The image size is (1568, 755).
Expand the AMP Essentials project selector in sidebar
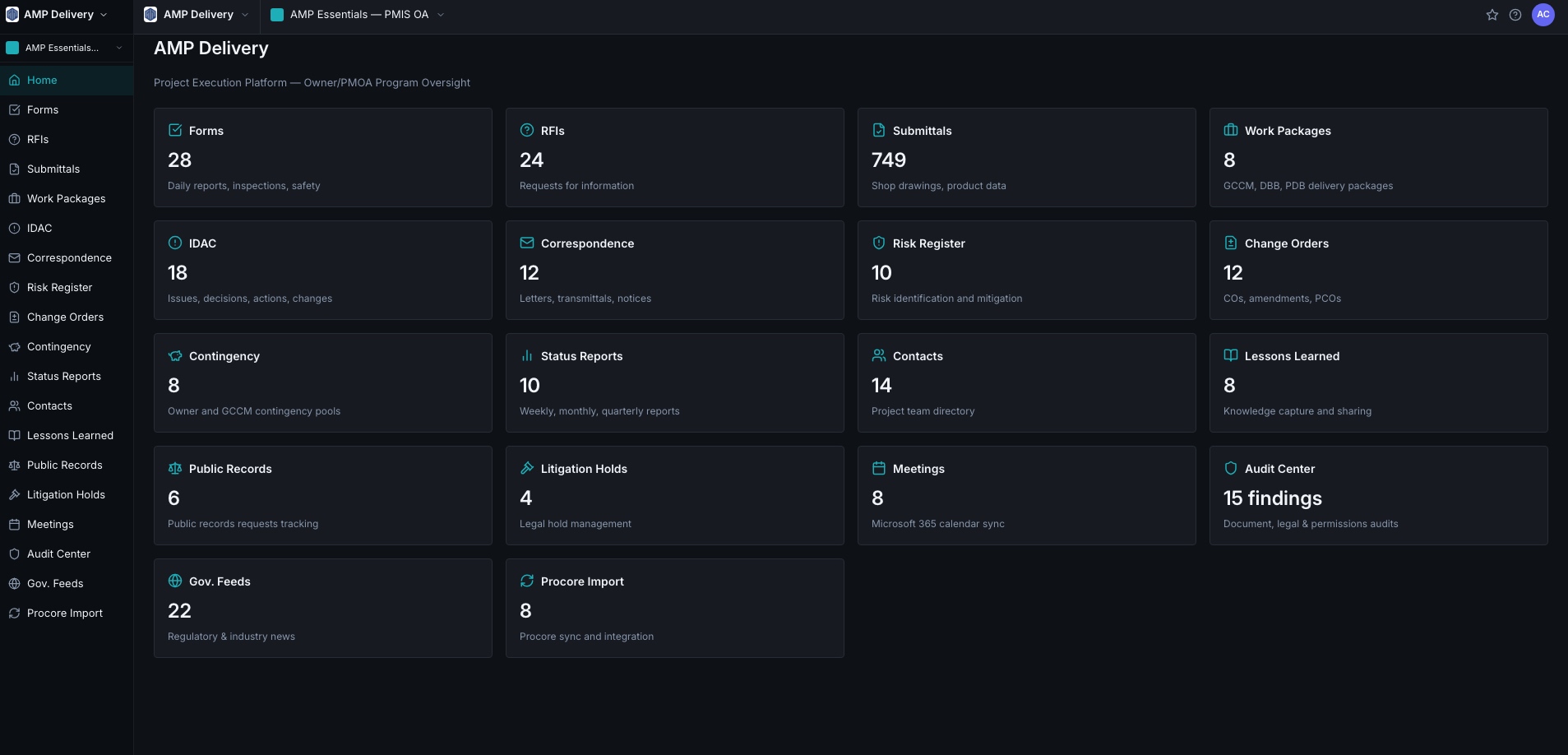[66, 48]
